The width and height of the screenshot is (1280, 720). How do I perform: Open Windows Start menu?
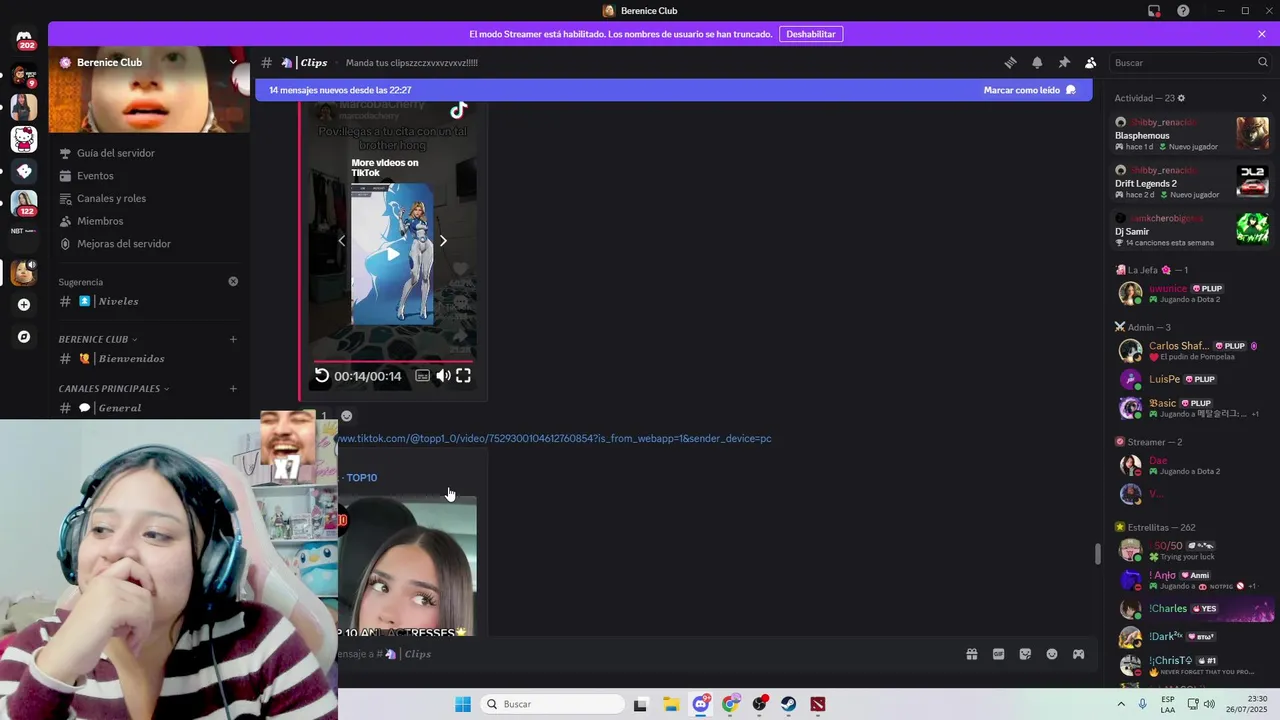click(x=463, y=704)
